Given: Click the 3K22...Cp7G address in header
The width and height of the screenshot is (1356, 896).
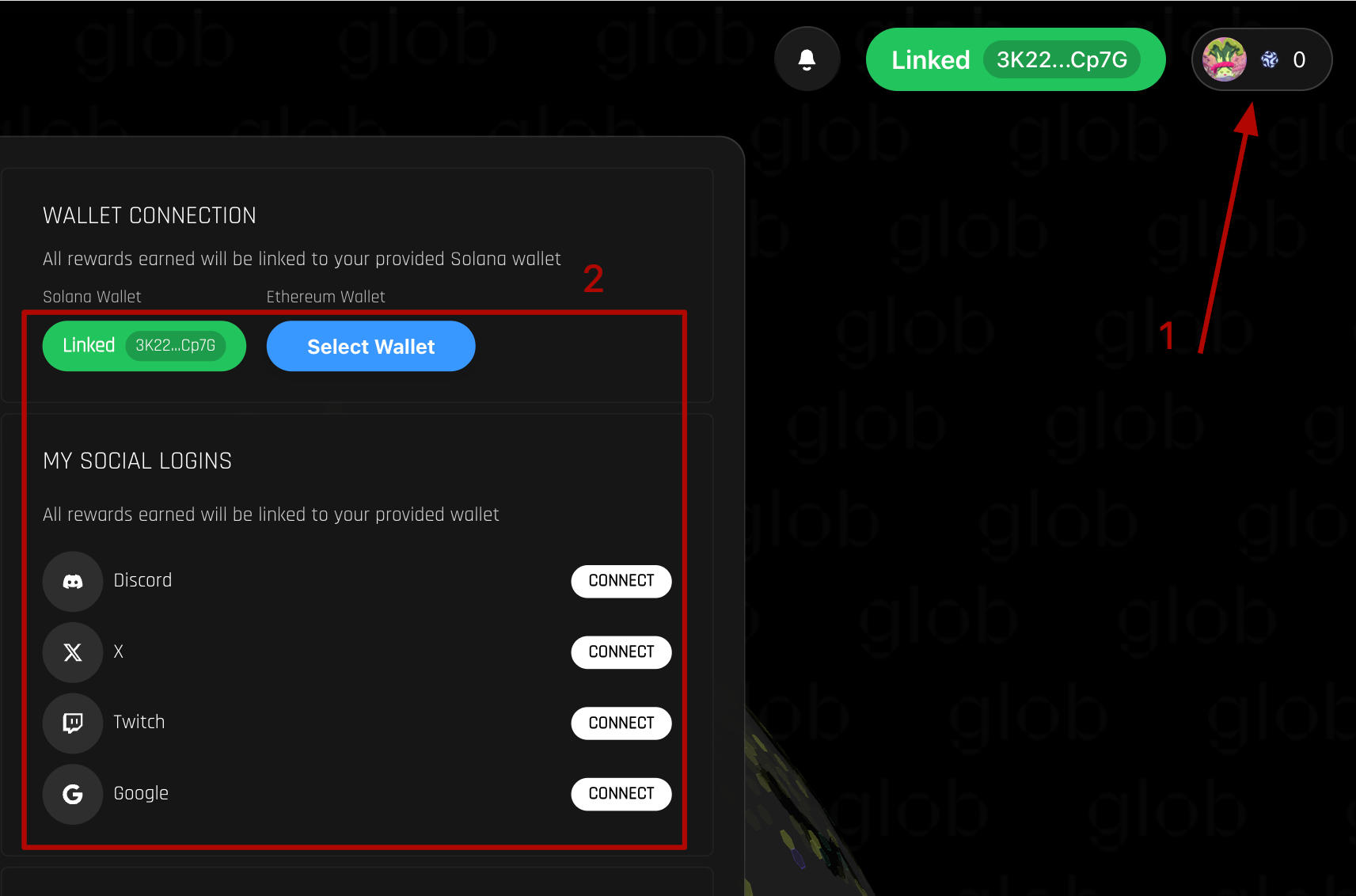Looking at the screenshot, I should pyautogui.click(x=1062, y=60).
